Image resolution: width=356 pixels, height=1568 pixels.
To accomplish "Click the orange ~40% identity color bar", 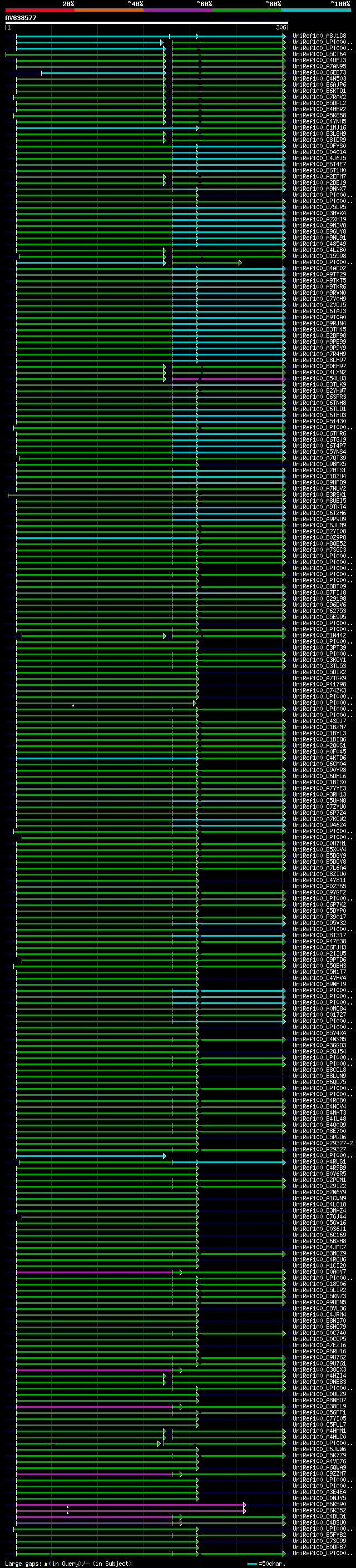I will click(x=109, y=10).
